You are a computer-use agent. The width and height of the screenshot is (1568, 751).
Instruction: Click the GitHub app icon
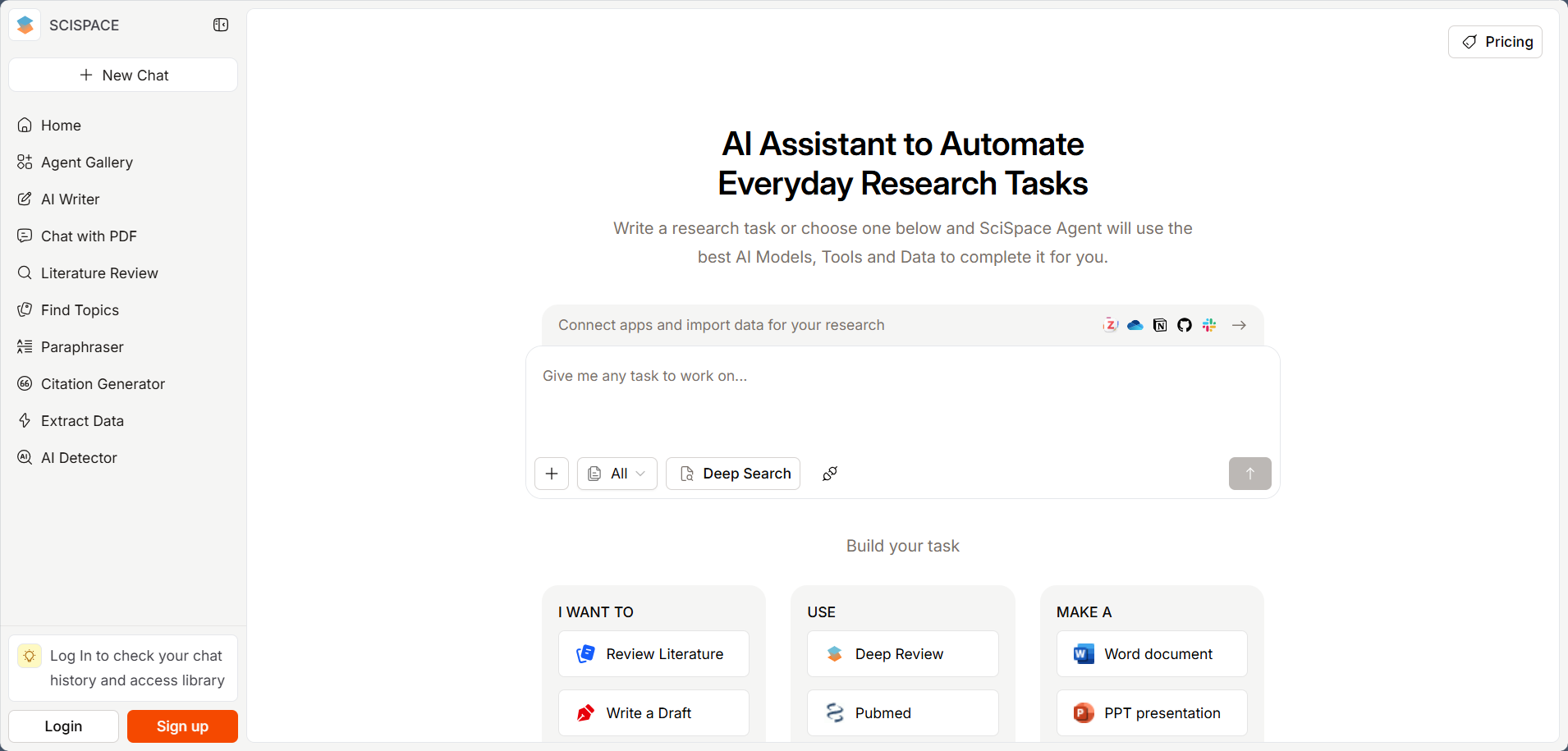coord(1185,325)
